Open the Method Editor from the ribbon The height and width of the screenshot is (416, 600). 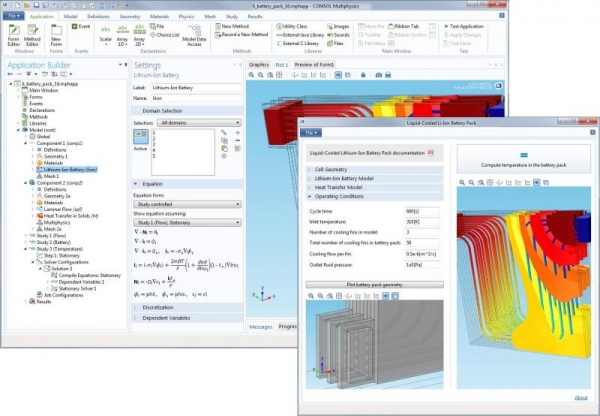click(x=32, y=35)
